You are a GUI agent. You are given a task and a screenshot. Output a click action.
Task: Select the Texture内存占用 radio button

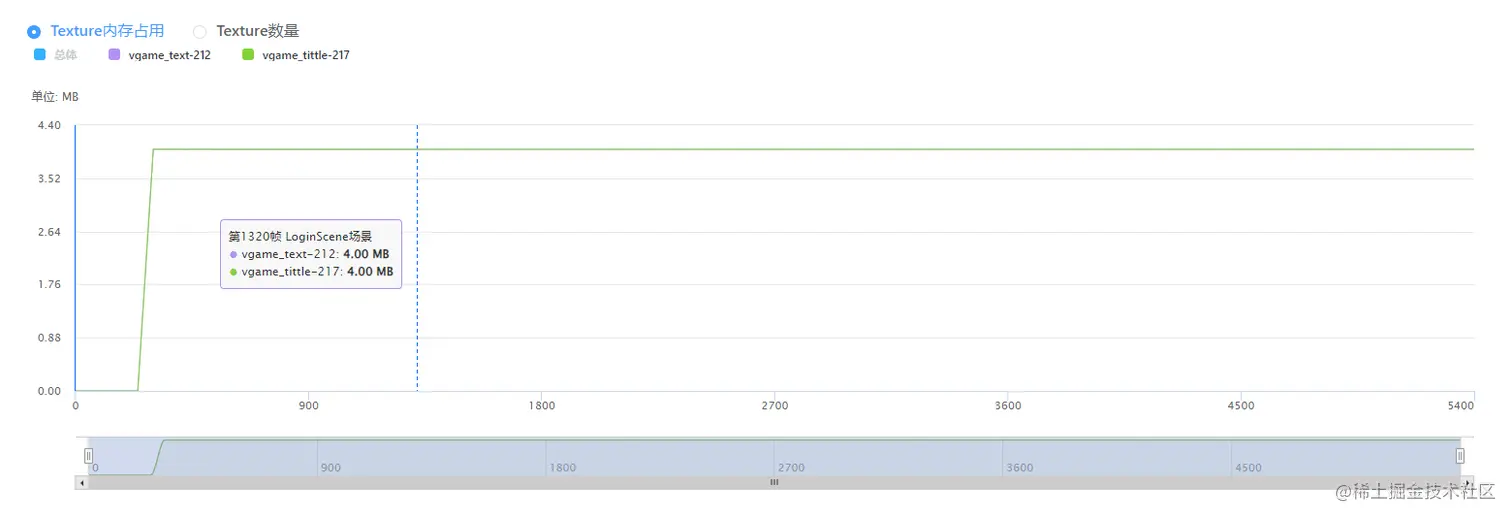[34, 32]
